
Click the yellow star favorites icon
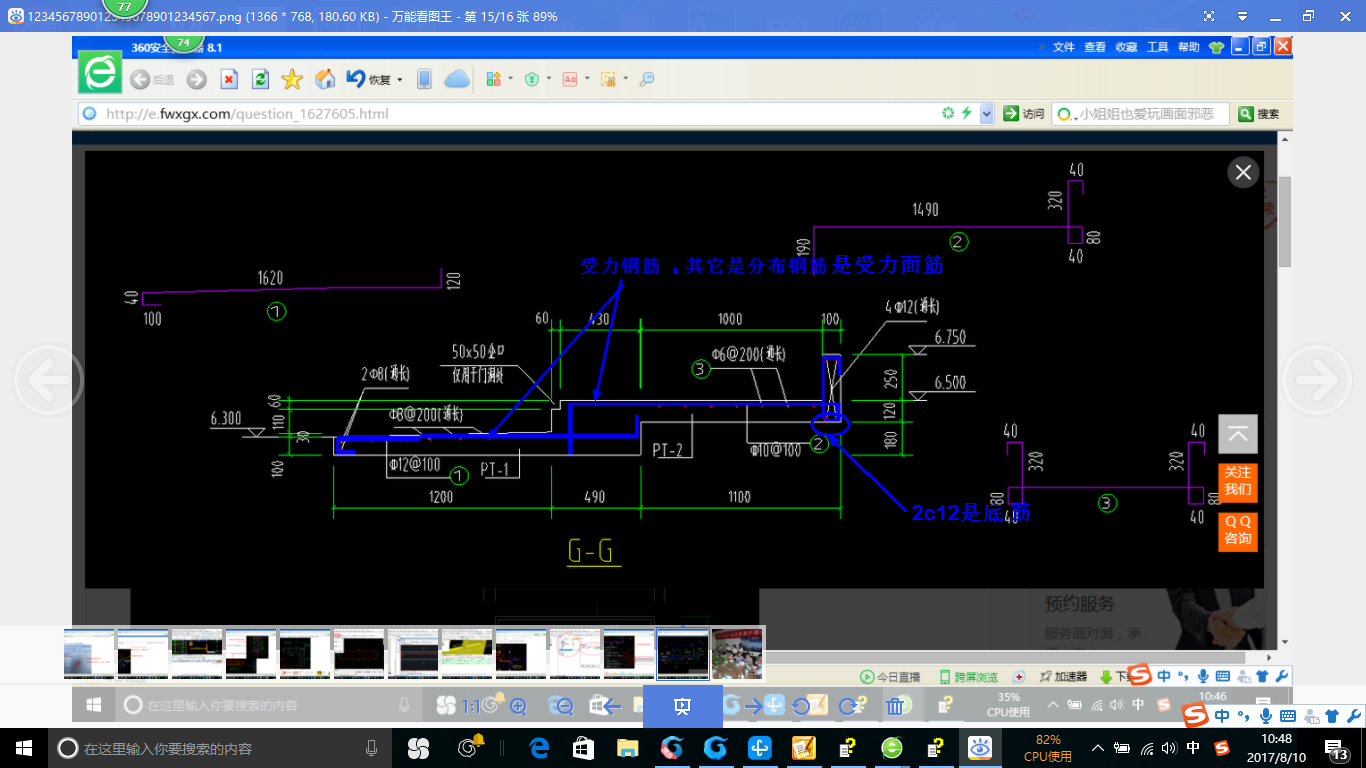coord(292,79)
